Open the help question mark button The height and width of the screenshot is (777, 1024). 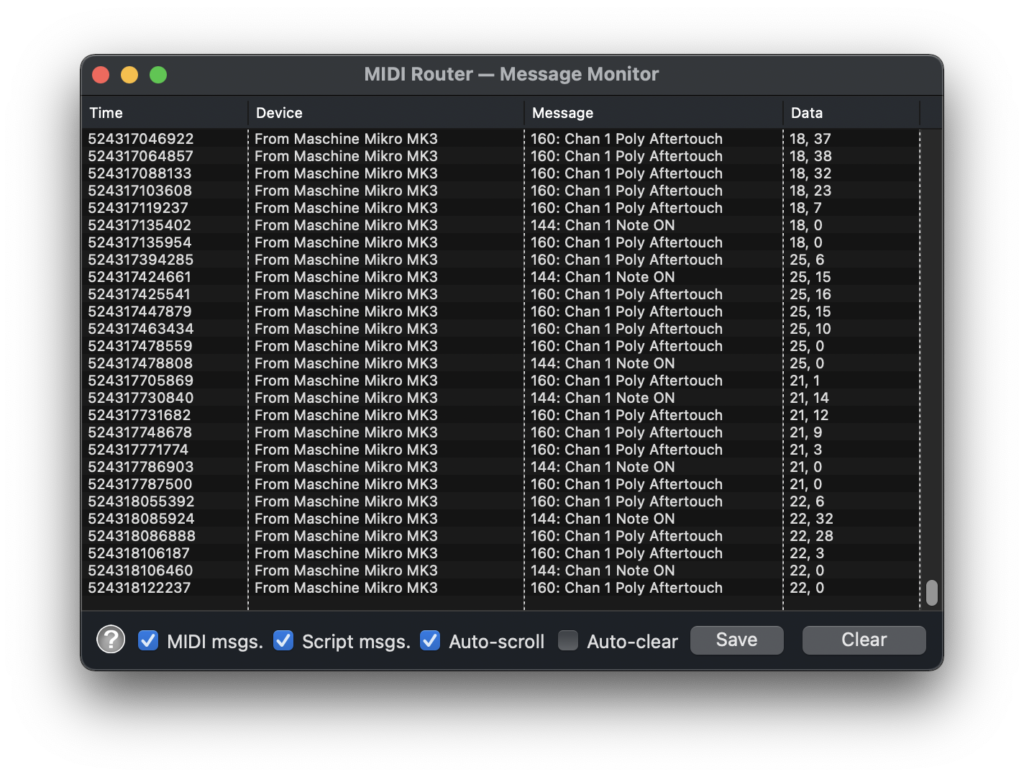[x=111, y=640]
